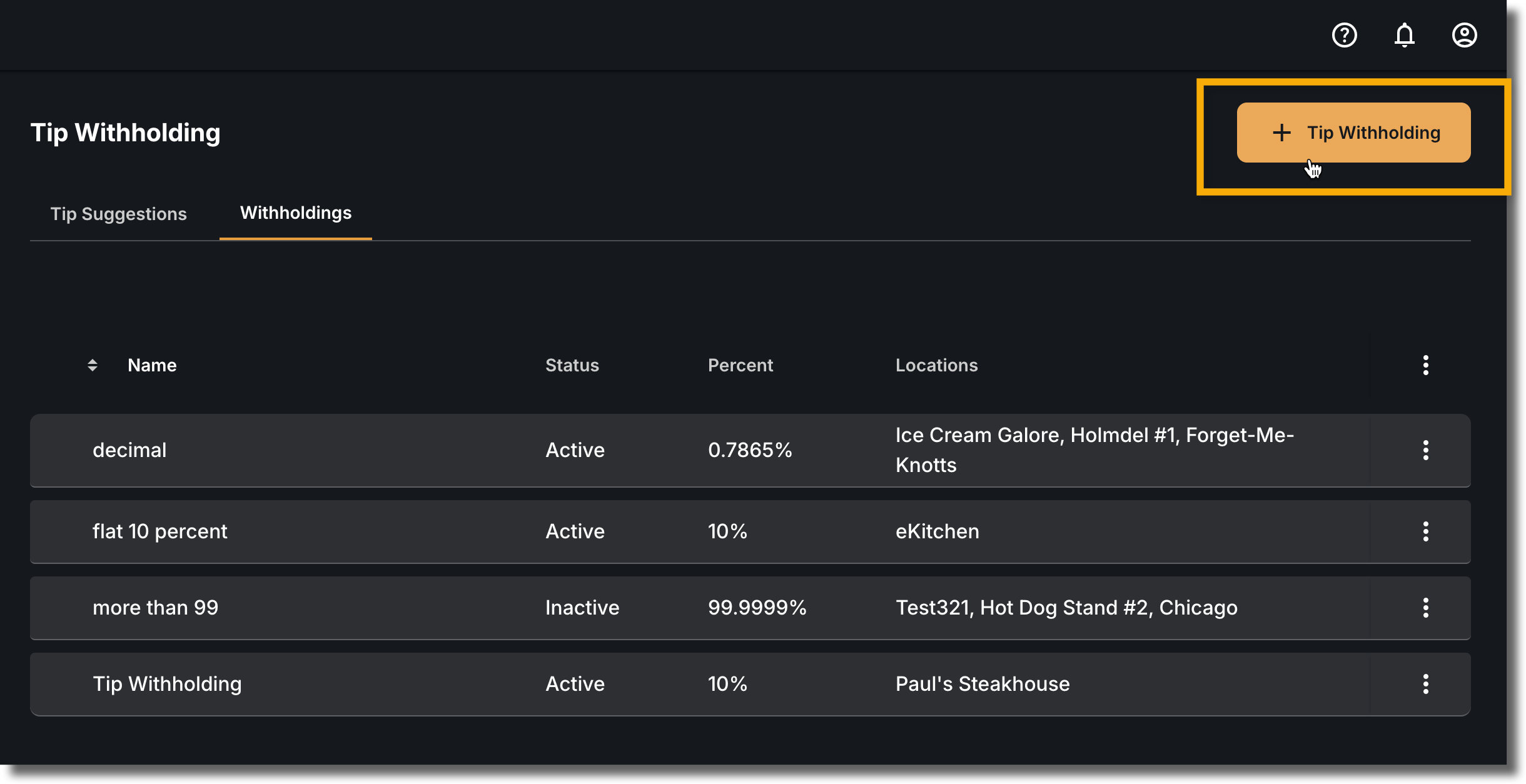1526x784 pixels.
Task: Switch to the Tip Suggestions tab
Action: click(119, 214)
